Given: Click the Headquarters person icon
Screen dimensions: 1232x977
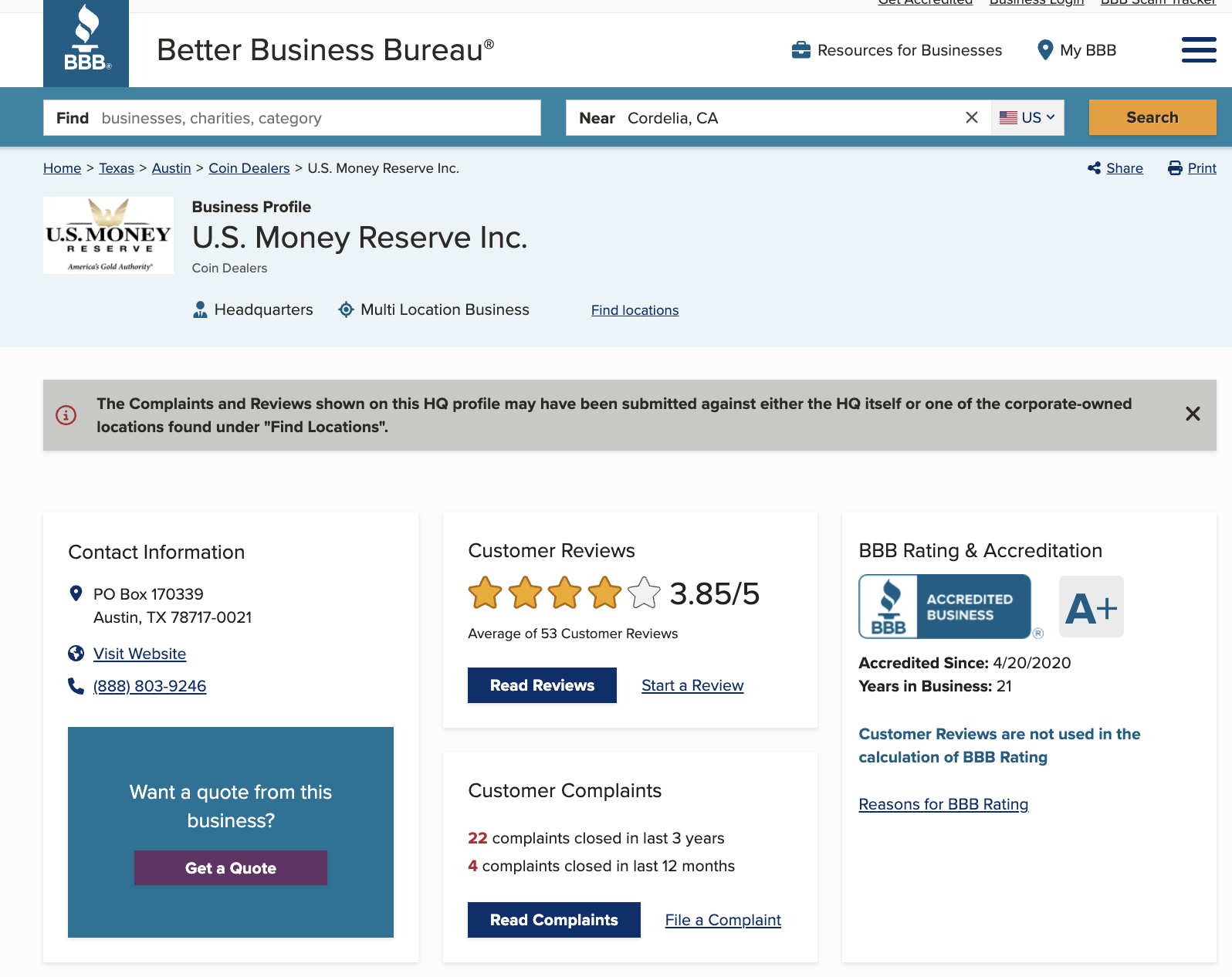Looking at the screenshot, I should click(200, 309).
